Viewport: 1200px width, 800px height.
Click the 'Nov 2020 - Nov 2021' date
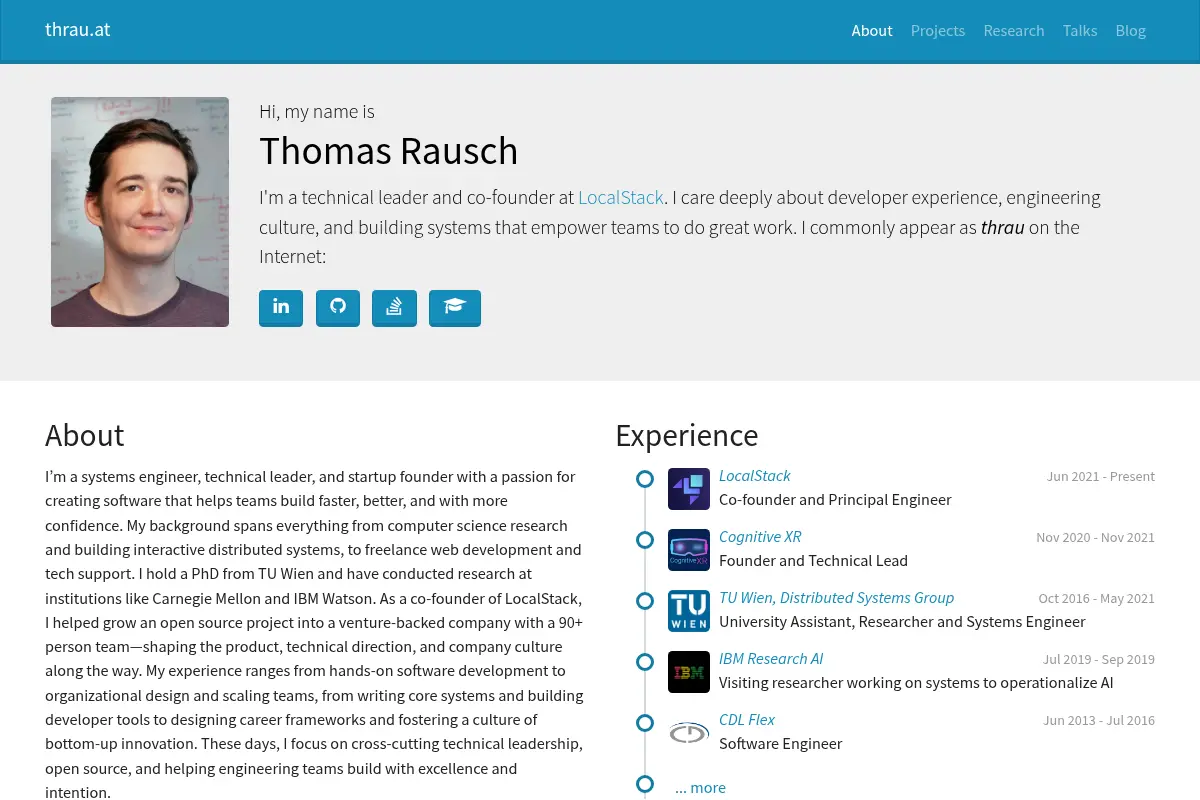(1096, 538)
